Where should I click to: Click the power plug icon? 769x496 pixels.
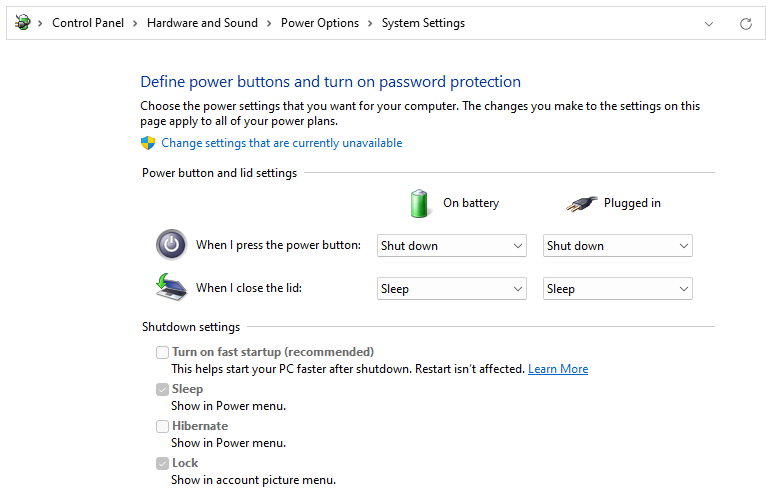pos(581,203)
